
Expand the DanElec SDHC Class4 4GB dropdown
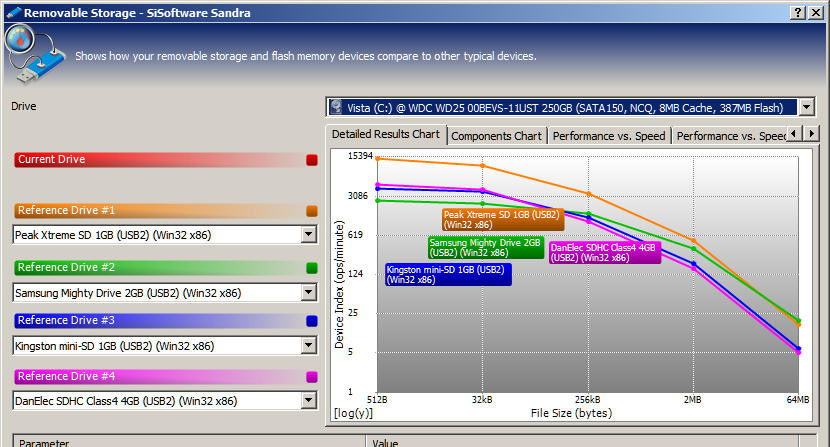pos(309,400)
